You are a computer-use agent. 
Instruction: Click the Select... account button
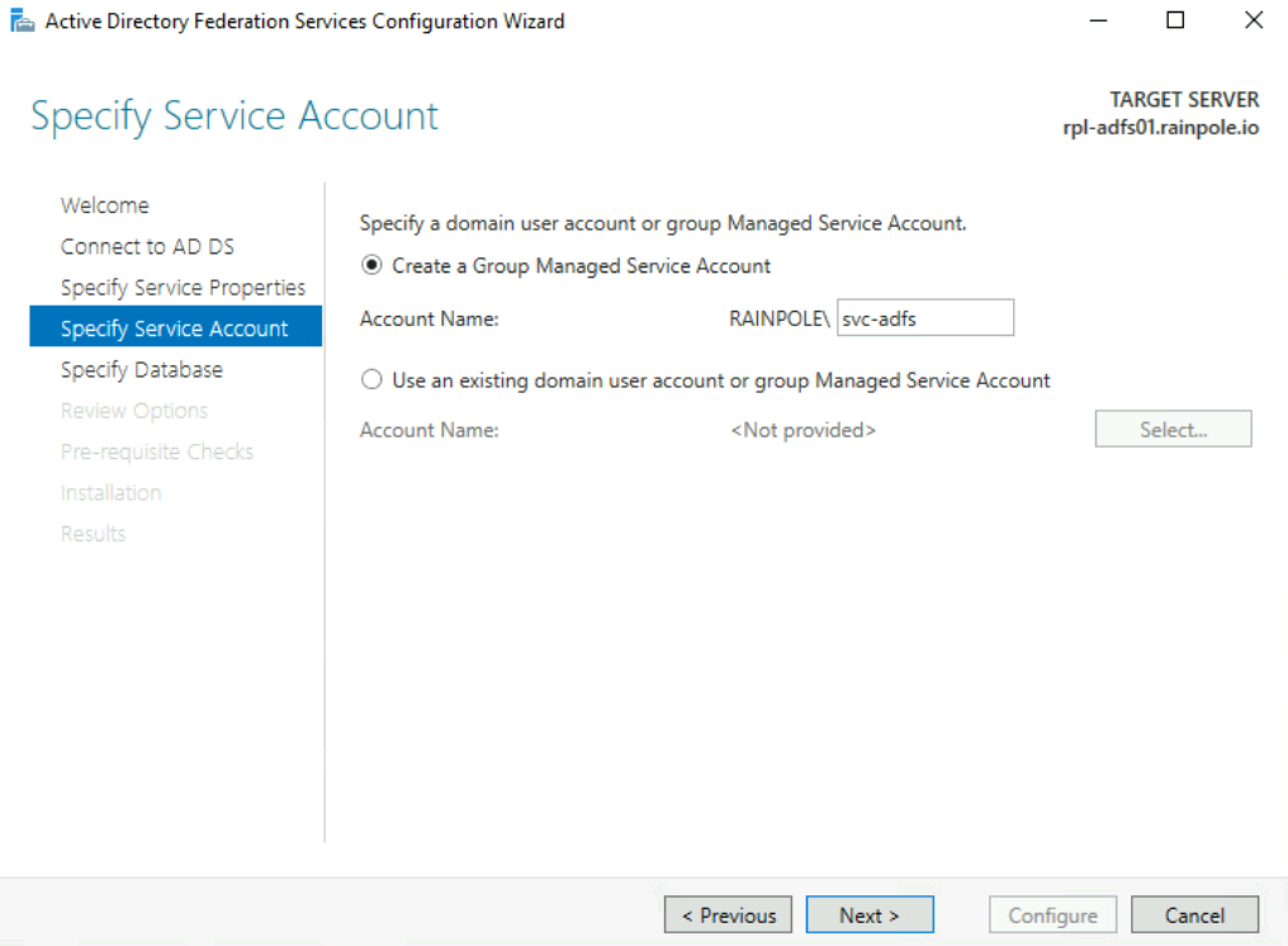click(1173, 429)
